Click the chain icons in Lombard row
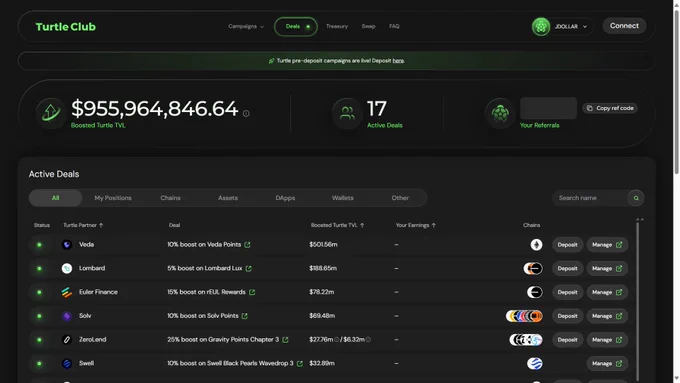This screenshot has width=680, height=383. pos(533,268)
